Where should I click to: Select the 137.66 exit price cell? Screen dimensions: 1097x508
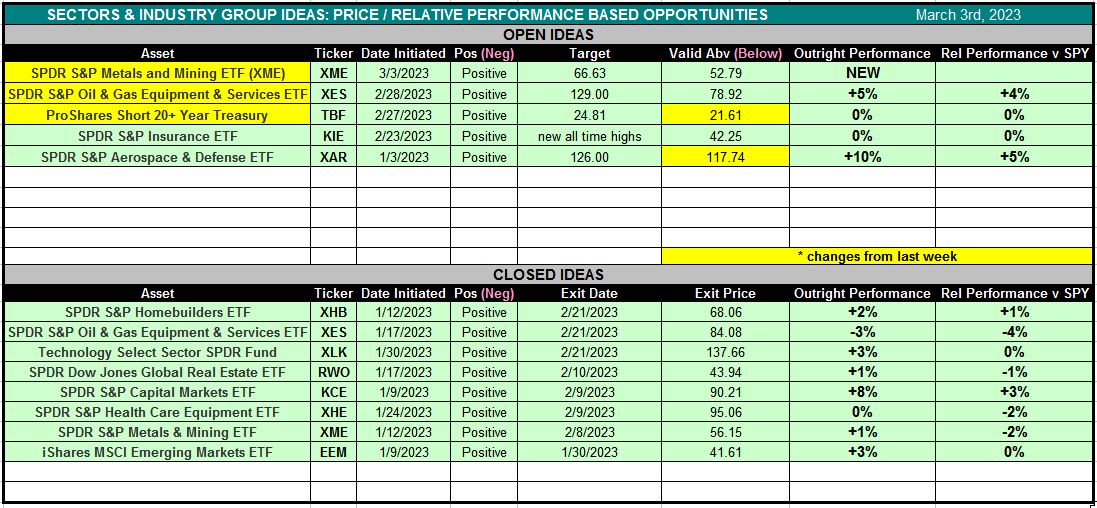point(725,352)
